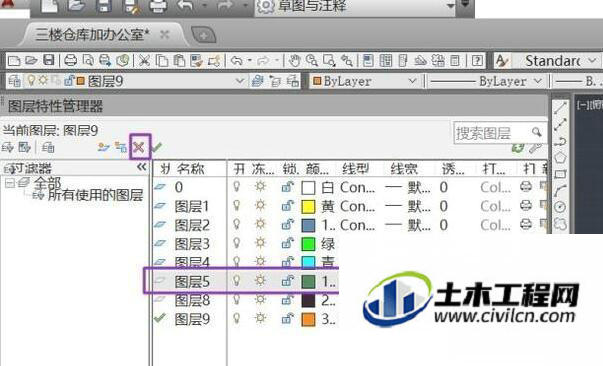The width and height of the screenshot is (603, 366).
Task: Click New Property Filter icon
Action: point(7,147)
